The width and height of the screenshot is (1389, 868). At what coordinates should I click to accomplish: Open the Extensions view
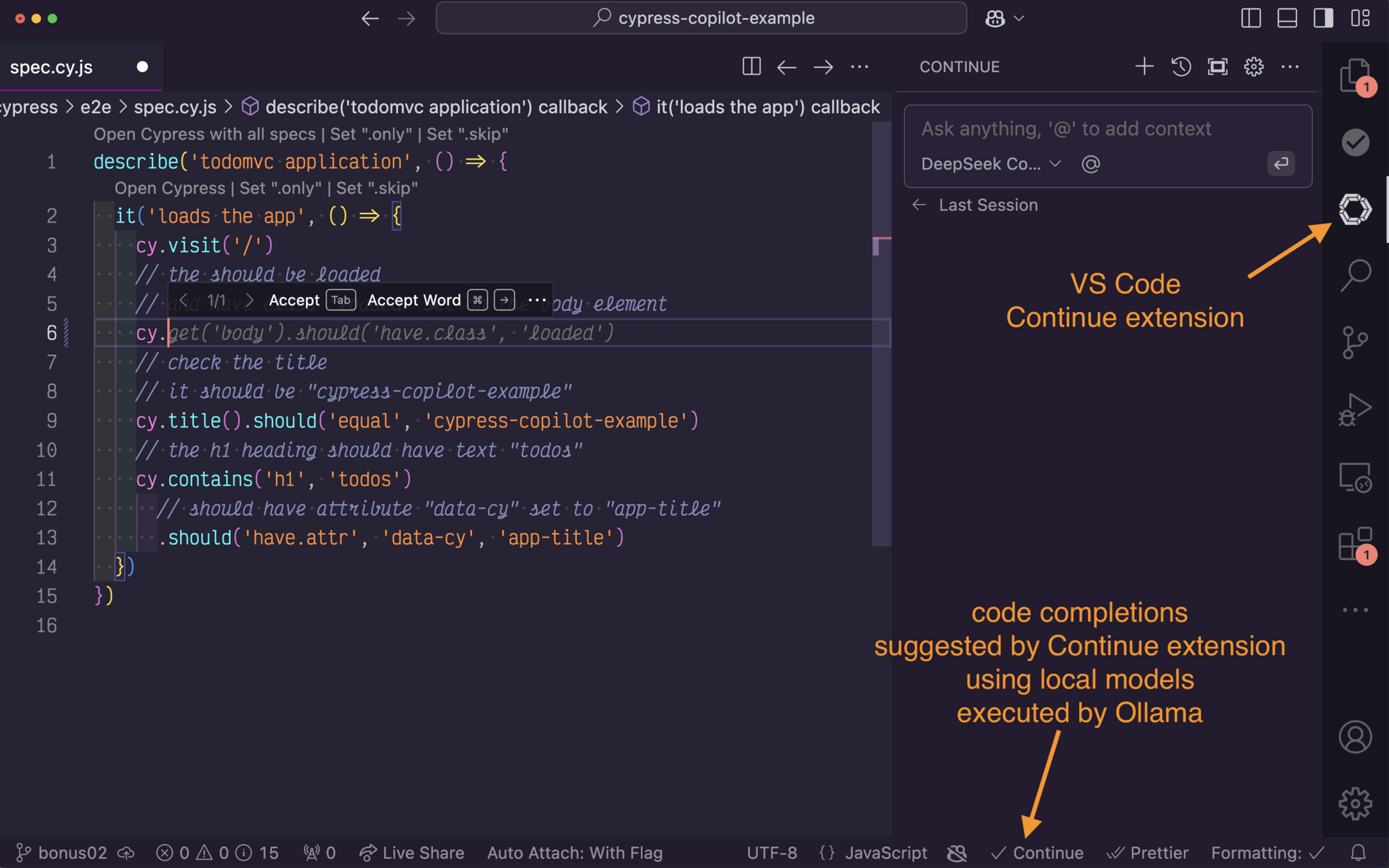(1355, 544)
